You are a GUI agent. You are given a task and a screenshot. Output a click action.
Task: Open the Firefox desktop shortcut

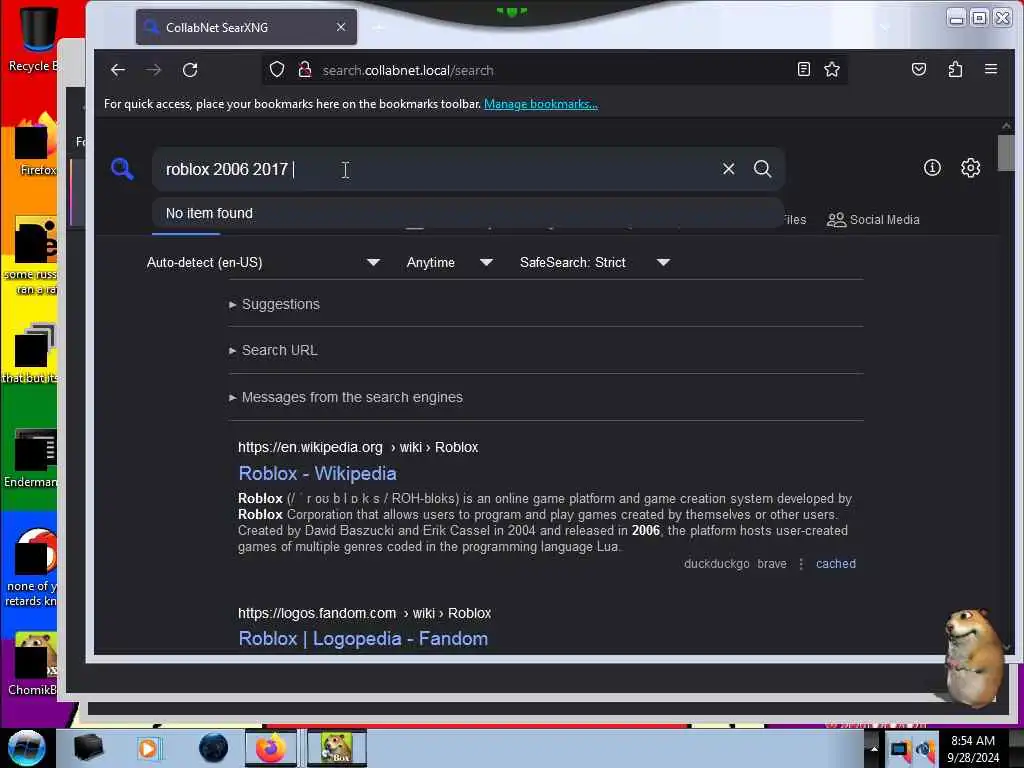point(37,145)
